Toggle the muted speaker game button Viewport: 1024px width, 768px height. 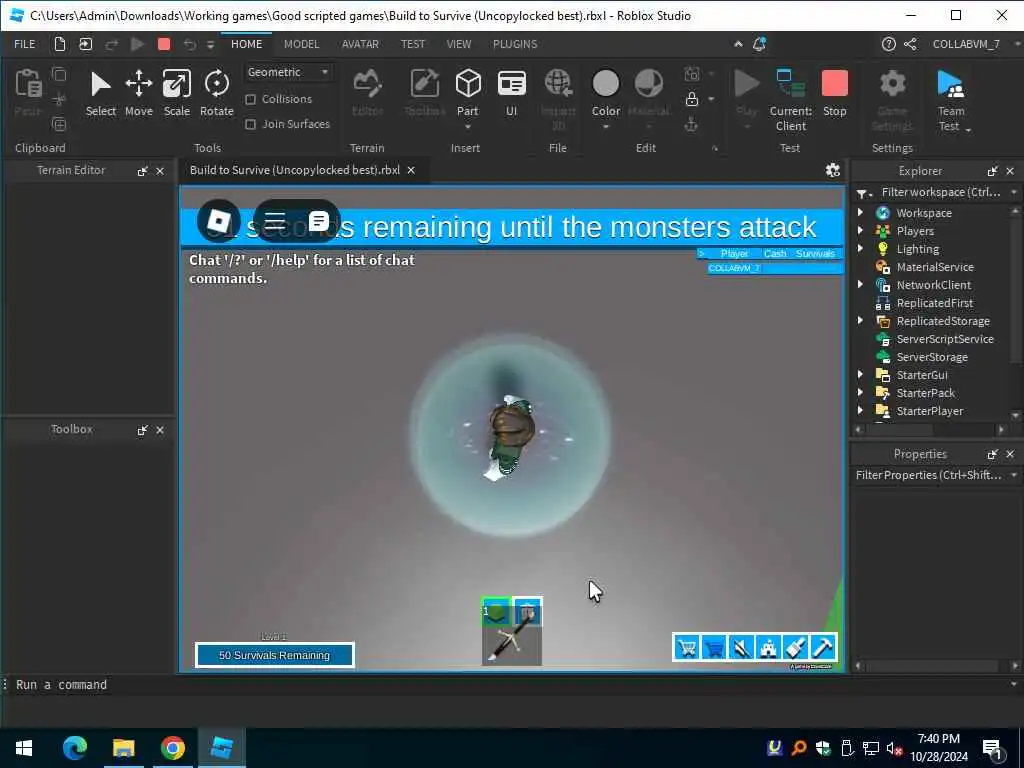pyautogui.click(x=741, y=647)
